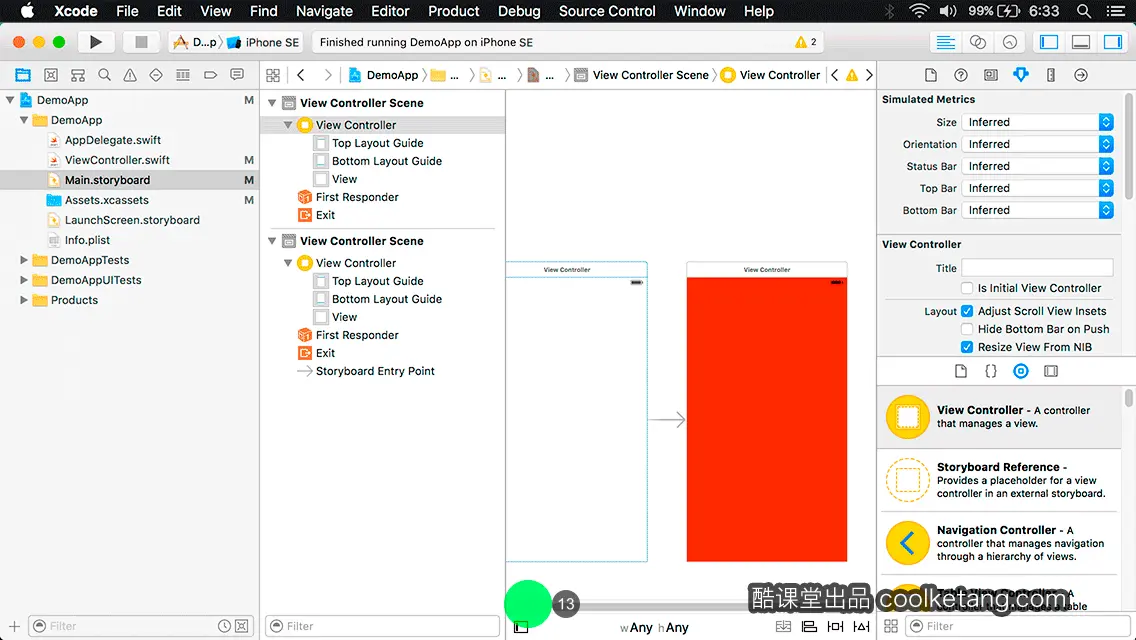The height and width of the screenshot is (640, 1136).
Task: Show the File Template library
Action: pyautogui.click(x=961, y=371)
